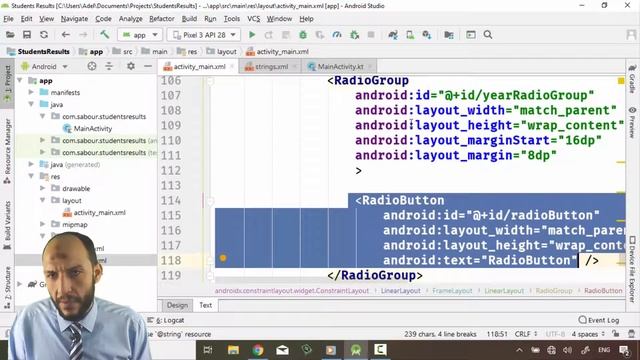Open Gradle side panel

point(632,78)
